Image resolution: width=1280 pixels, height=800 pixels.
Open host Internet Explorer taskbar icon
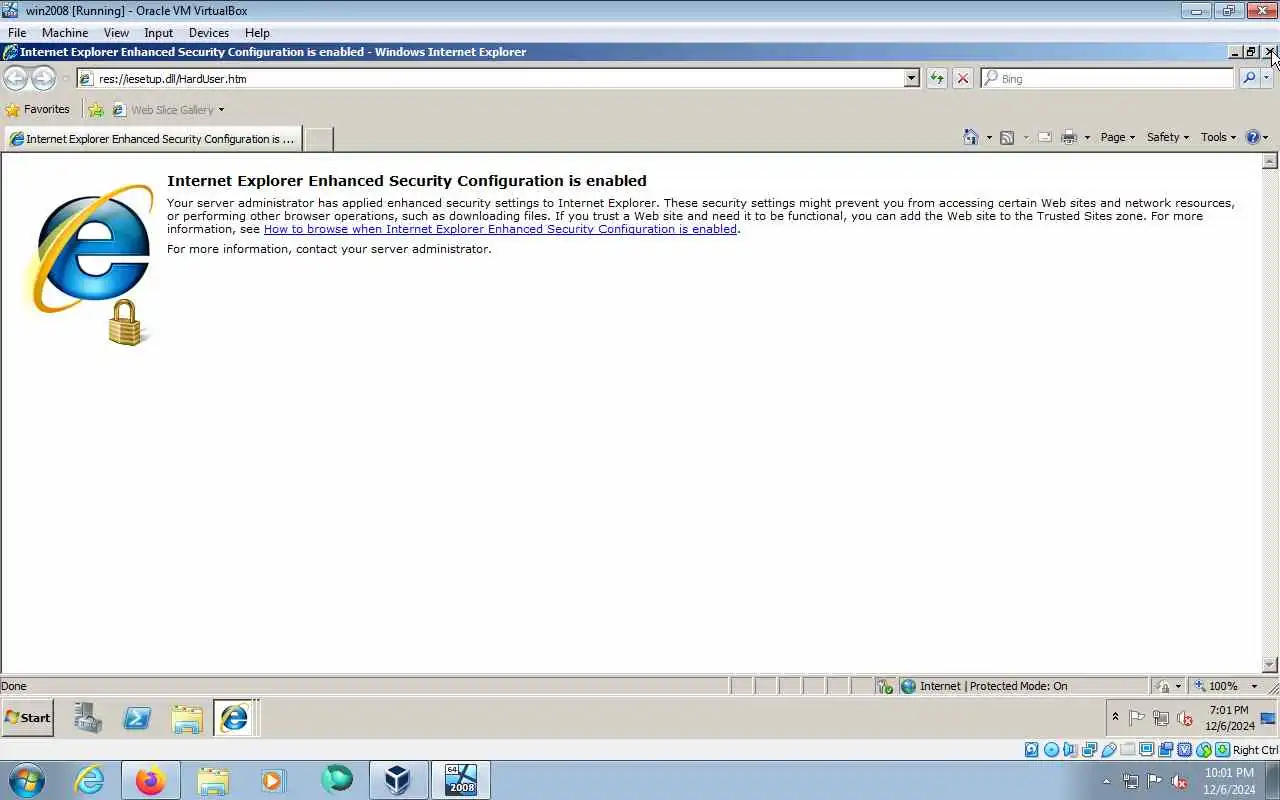tap(89, 780)
